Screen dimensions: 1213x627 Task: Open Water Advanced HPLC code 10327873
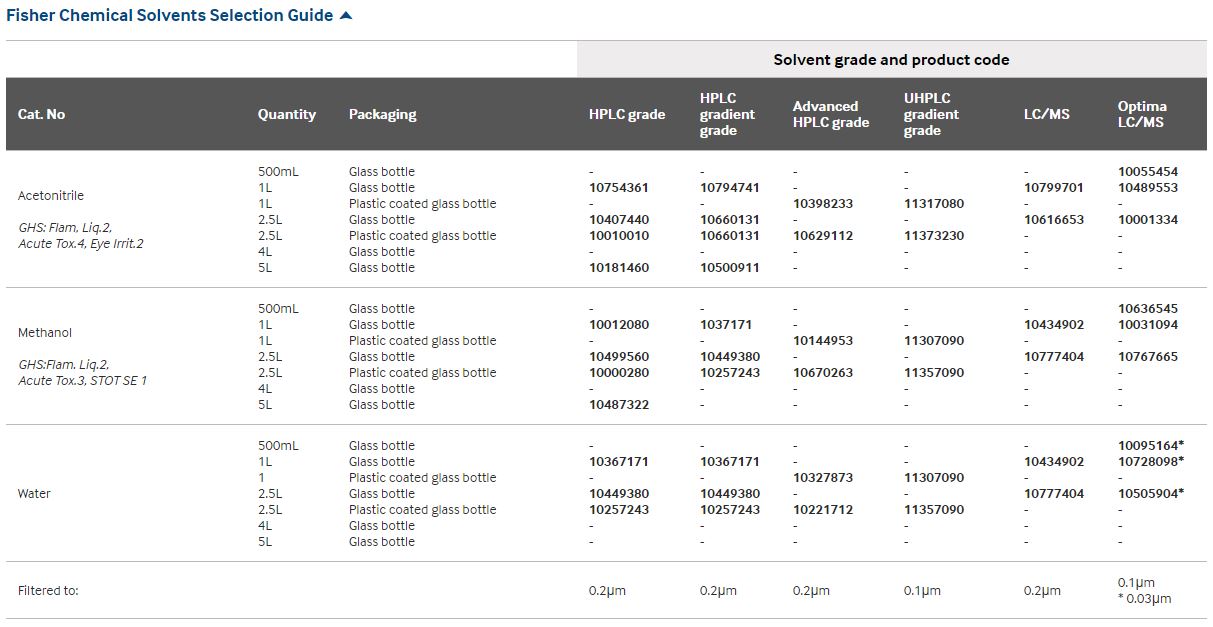pos(822,478)
